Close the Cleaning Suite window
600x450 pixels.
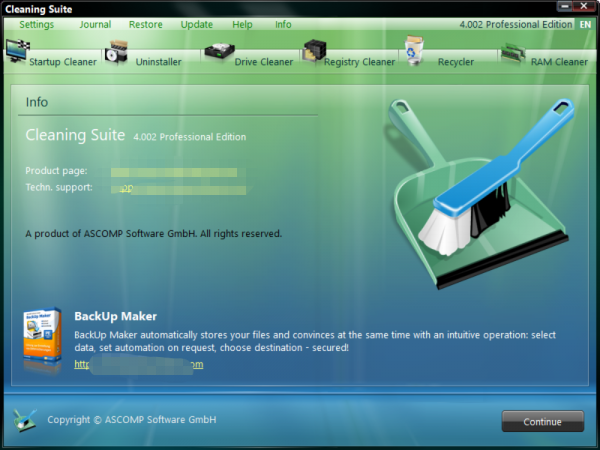(584, 6)
